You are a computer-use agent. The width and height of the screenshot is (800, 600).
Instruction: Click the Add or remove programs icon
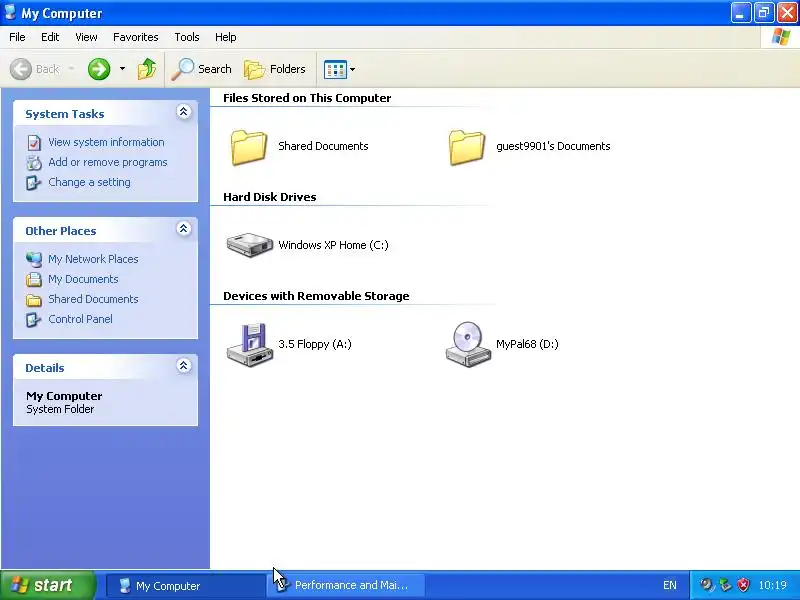tap(34, 163)
